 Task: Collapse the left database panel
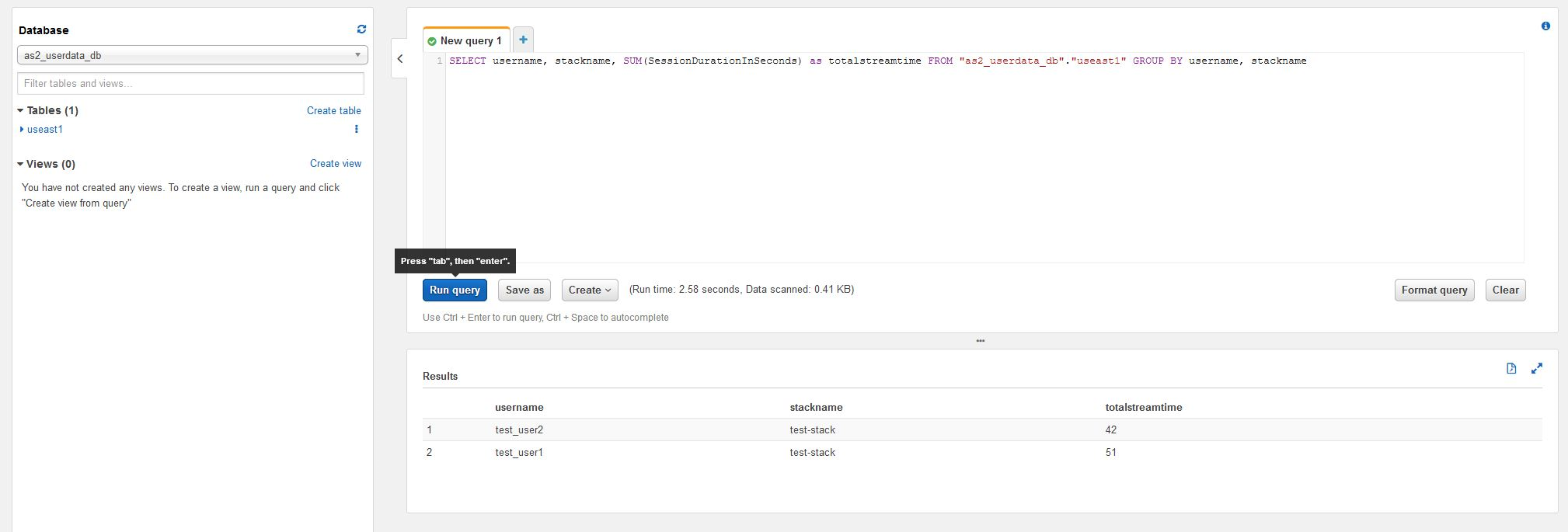400,58
